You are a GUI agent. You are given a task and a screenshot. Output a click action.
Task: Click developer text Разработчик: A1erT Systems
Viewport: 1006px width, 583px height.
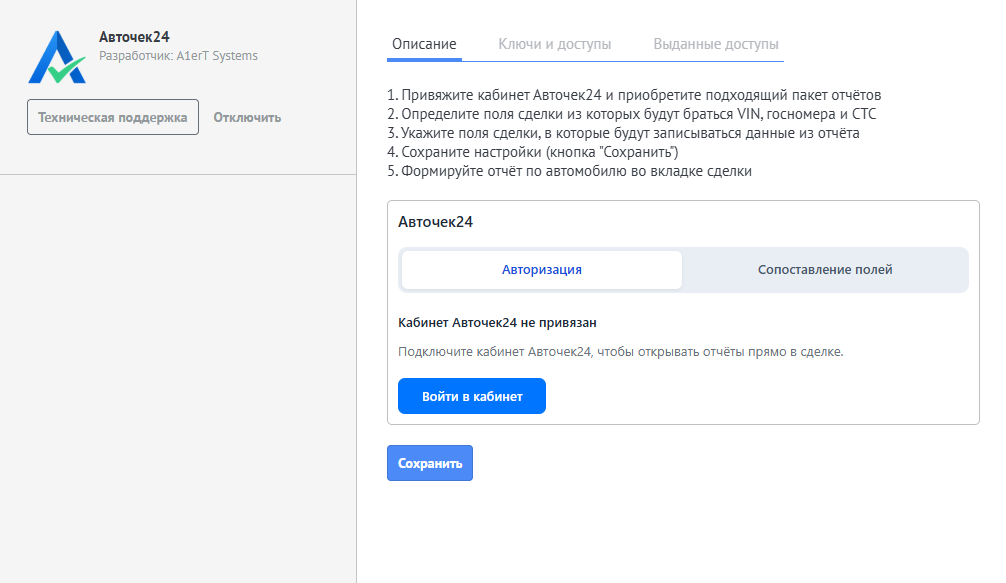coord(178,56)
